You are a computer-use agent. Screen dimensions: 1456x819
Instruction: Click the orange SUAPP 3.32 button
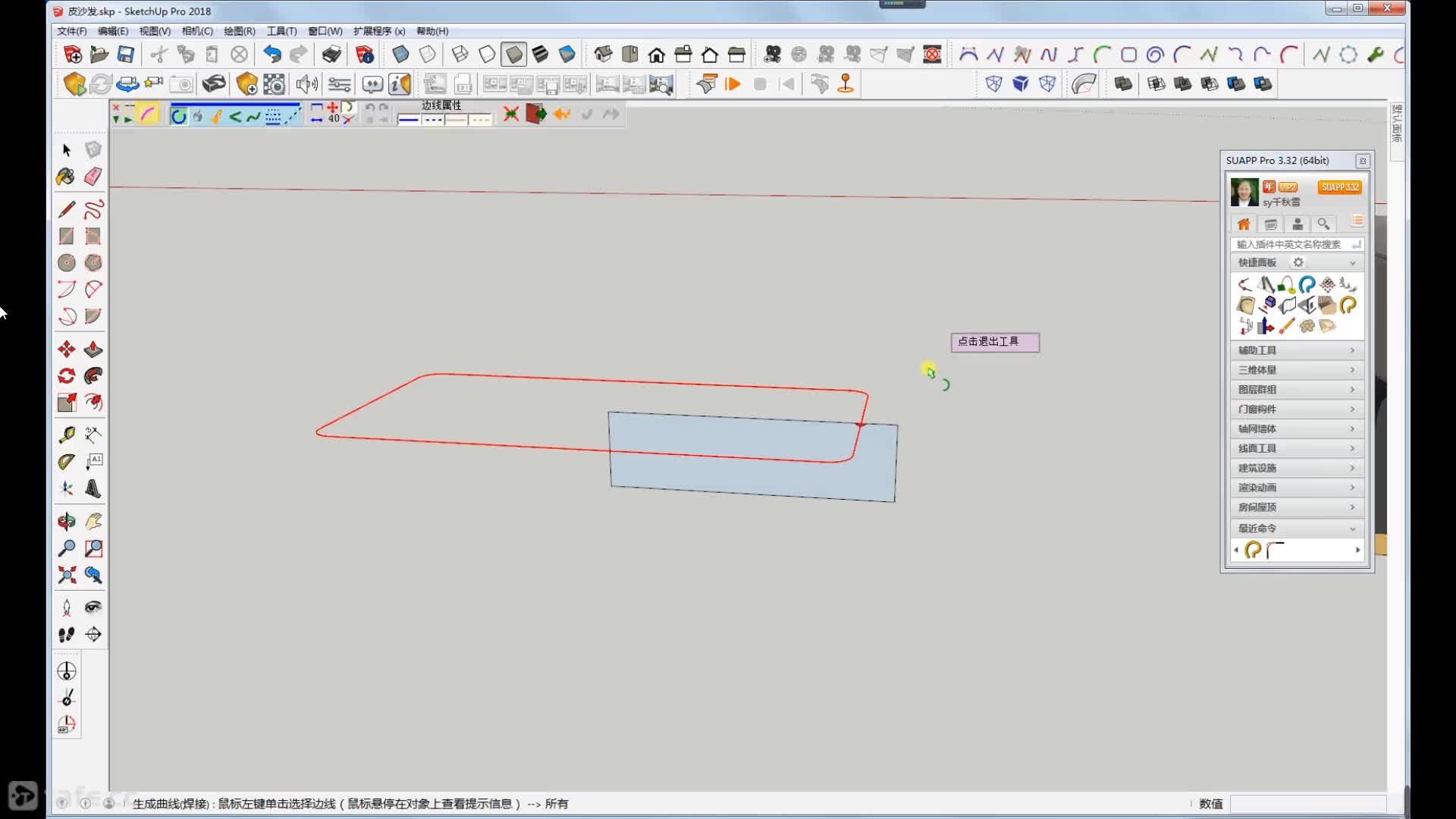point(1340,187)
